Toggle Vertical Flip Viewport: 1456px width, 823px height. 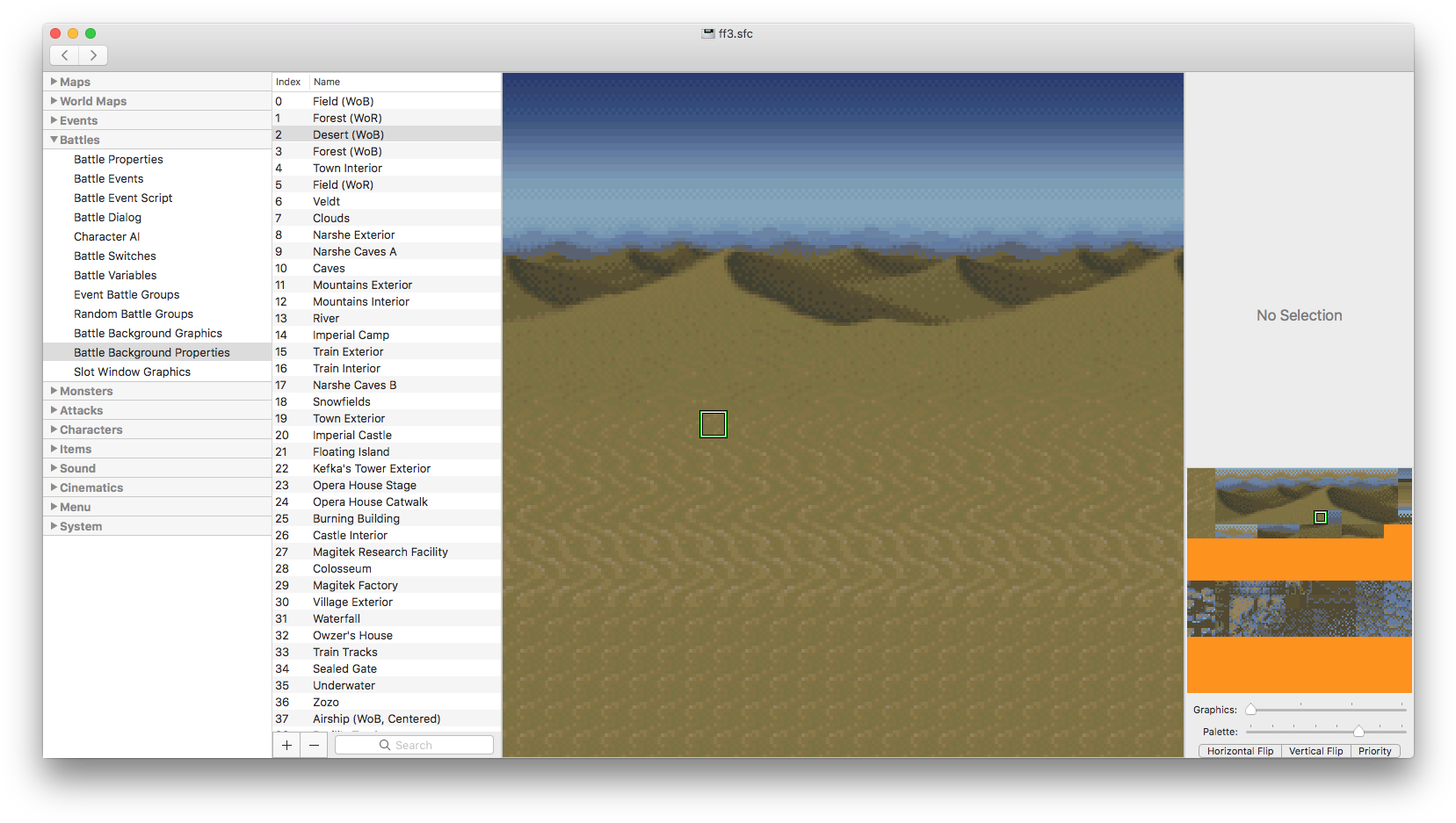pos(1315,751)
